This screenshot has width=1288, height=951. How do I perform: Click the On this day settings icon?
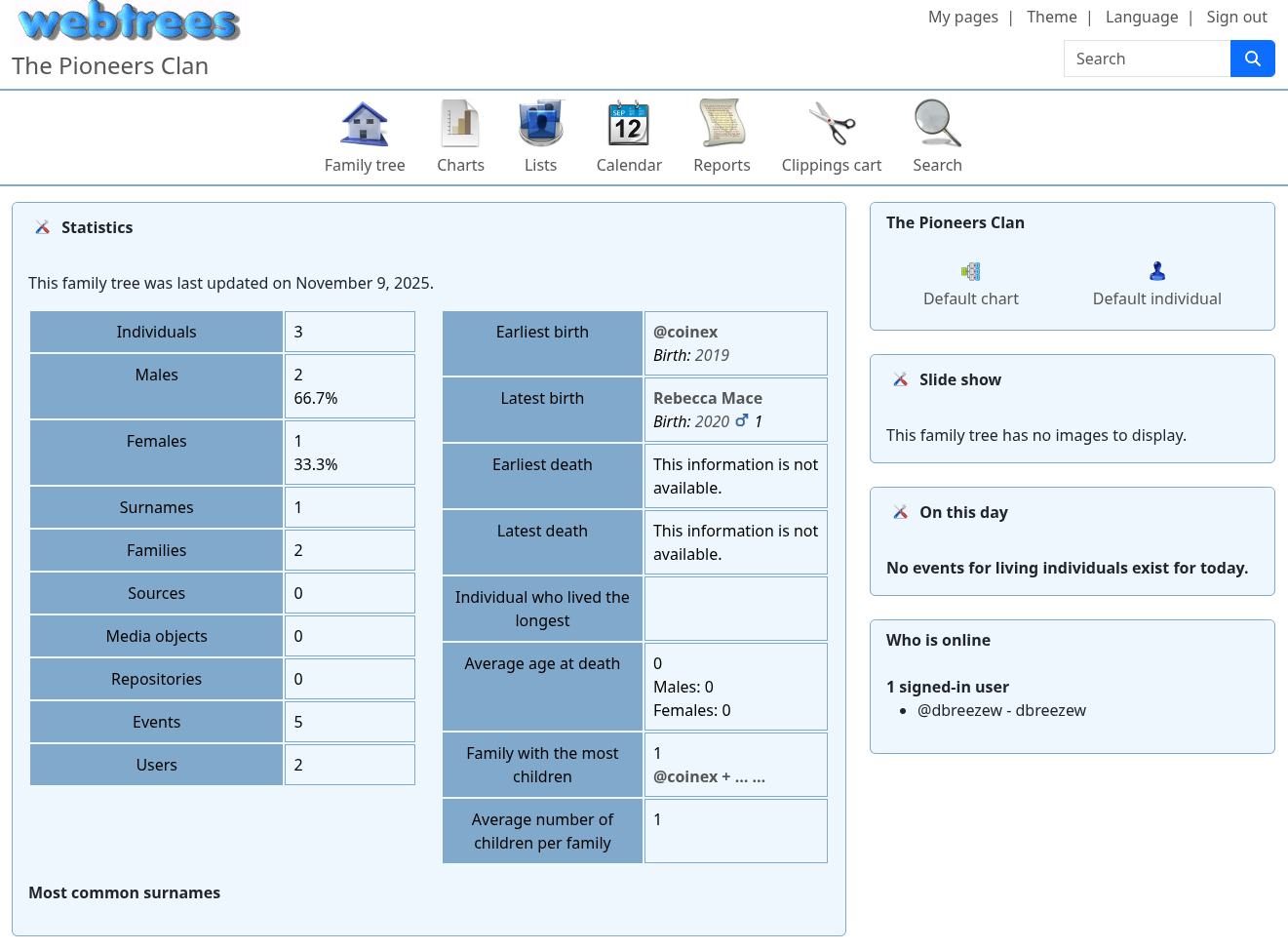[901, 512]
